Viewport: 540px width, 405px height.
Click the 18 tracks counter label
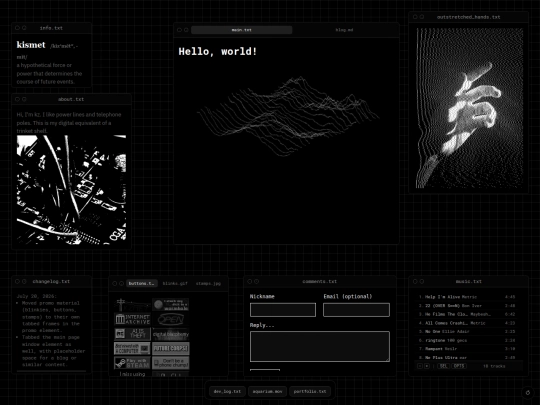coord(494,366)
